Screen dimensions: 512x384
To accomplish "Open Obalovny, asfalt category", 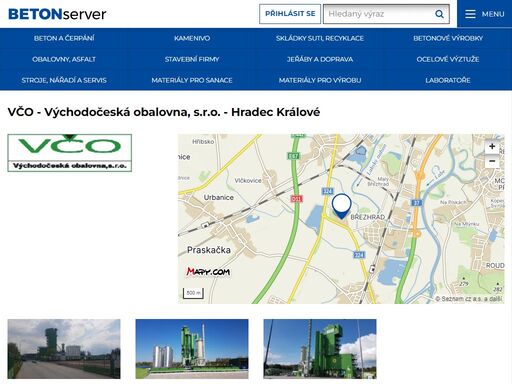I will point(64,59).
